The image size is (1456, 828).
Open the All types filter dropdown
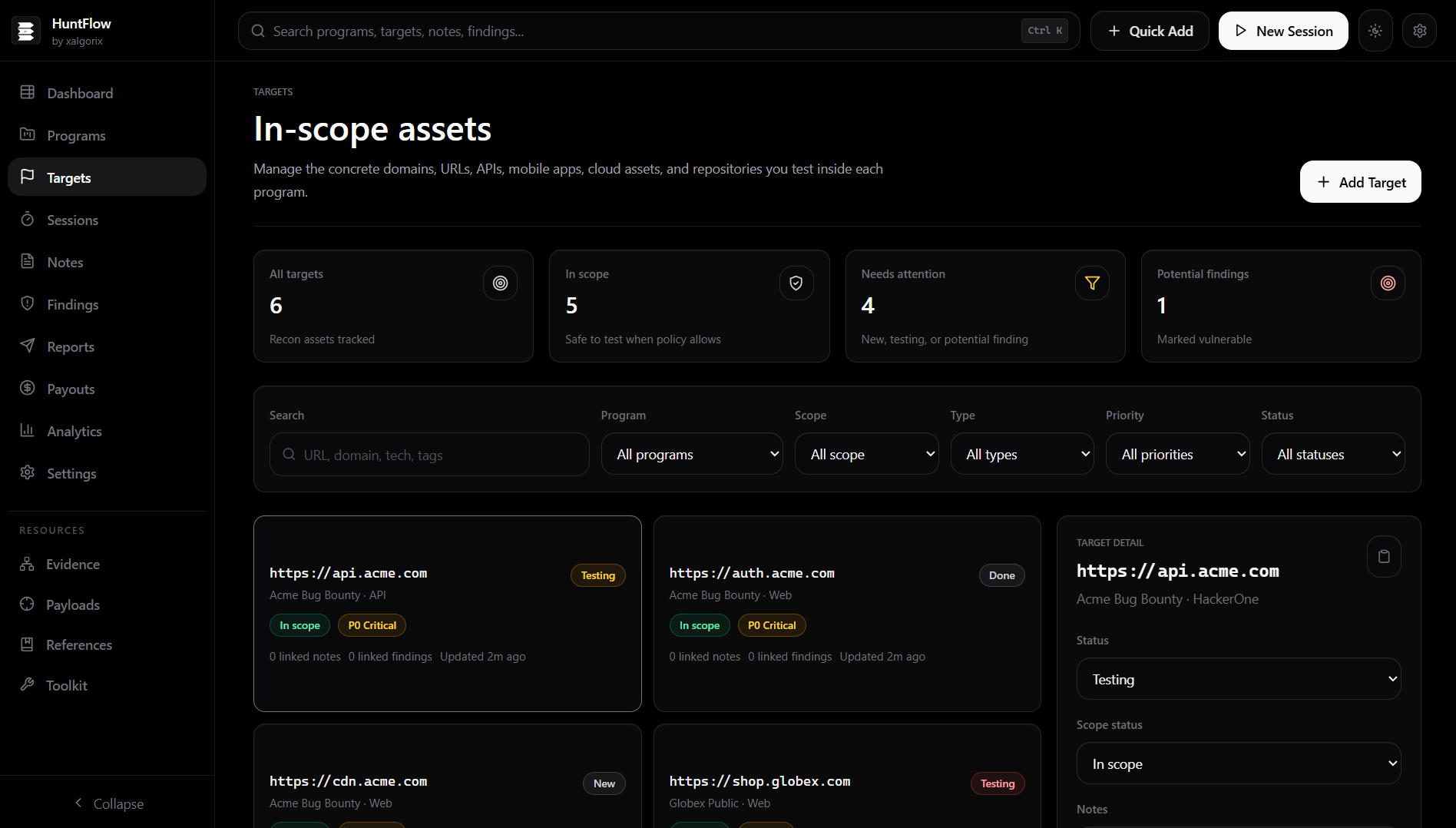(1022, 454)
